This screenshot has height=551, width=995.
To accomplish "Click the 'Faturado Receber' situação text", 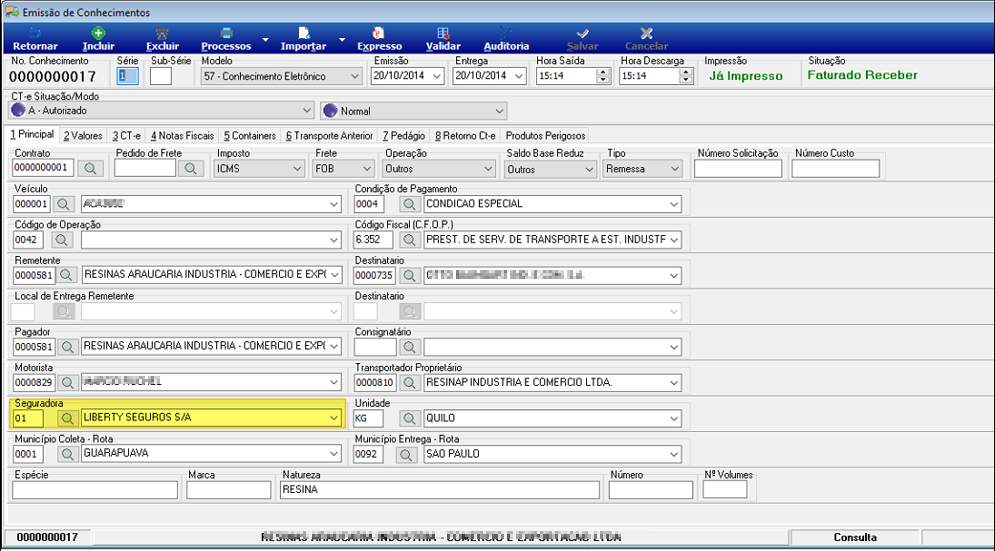I will (862, 75).
